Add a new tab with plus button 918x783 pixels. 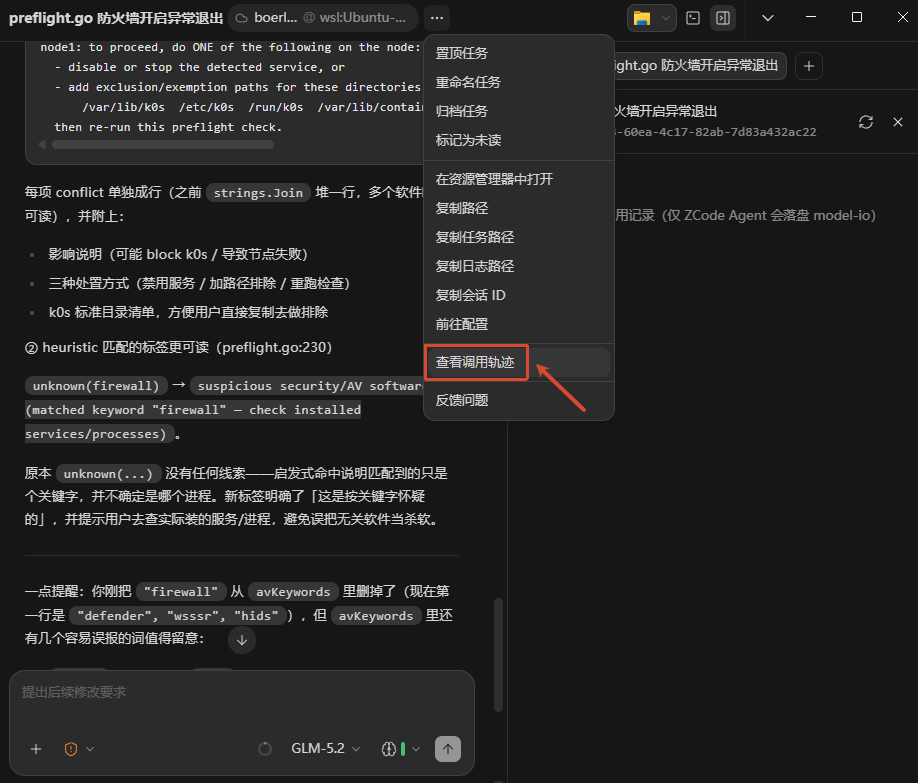coord(809,66)
